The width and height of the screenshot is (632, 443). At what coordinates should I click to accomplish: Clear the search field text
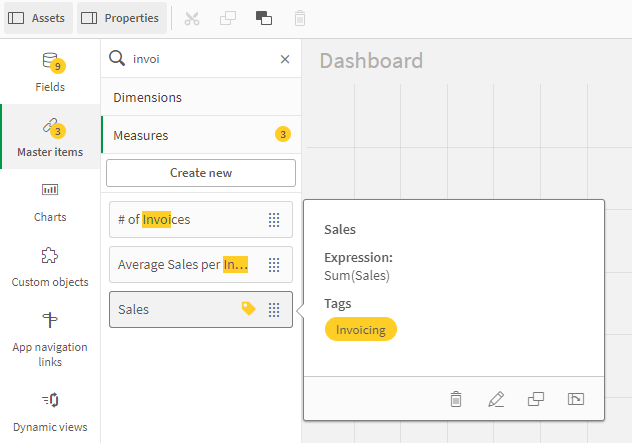(x=285, y=59)
